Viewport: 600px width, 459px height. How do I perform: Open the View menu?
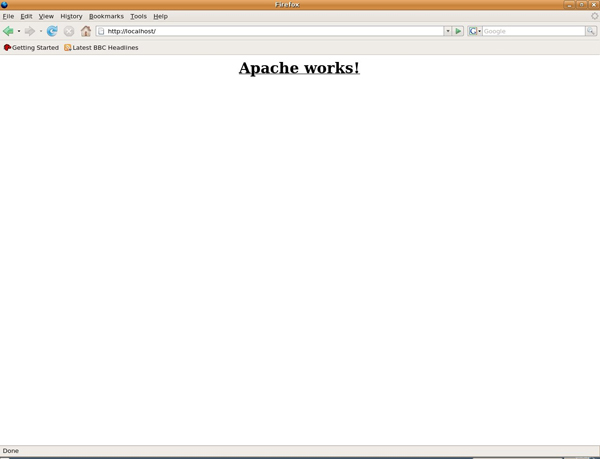[x=46, y=16]
